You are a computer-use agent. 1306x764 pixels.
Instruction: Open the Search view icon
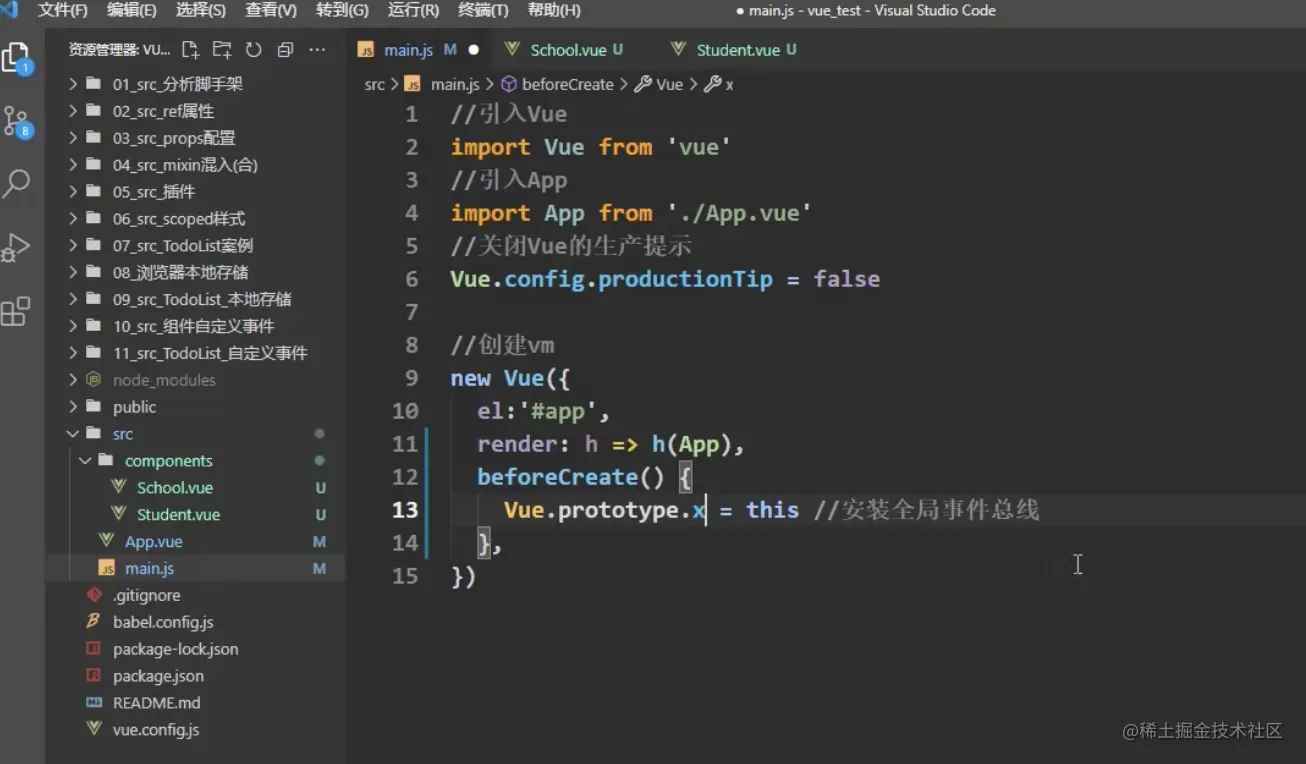click(x=17, y=183)
